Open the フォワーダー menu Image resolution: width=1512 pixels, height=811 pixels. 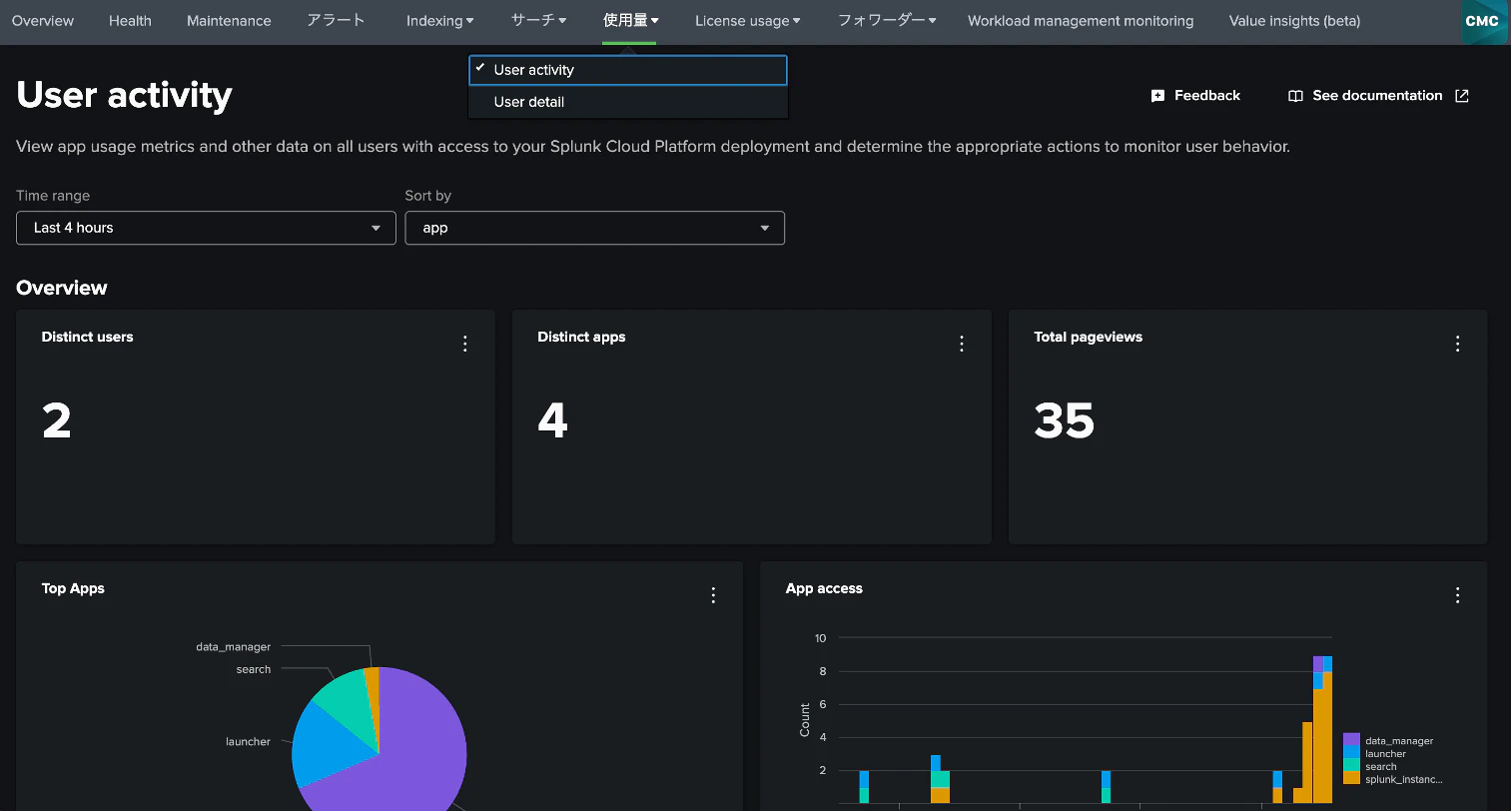(887, 21)
